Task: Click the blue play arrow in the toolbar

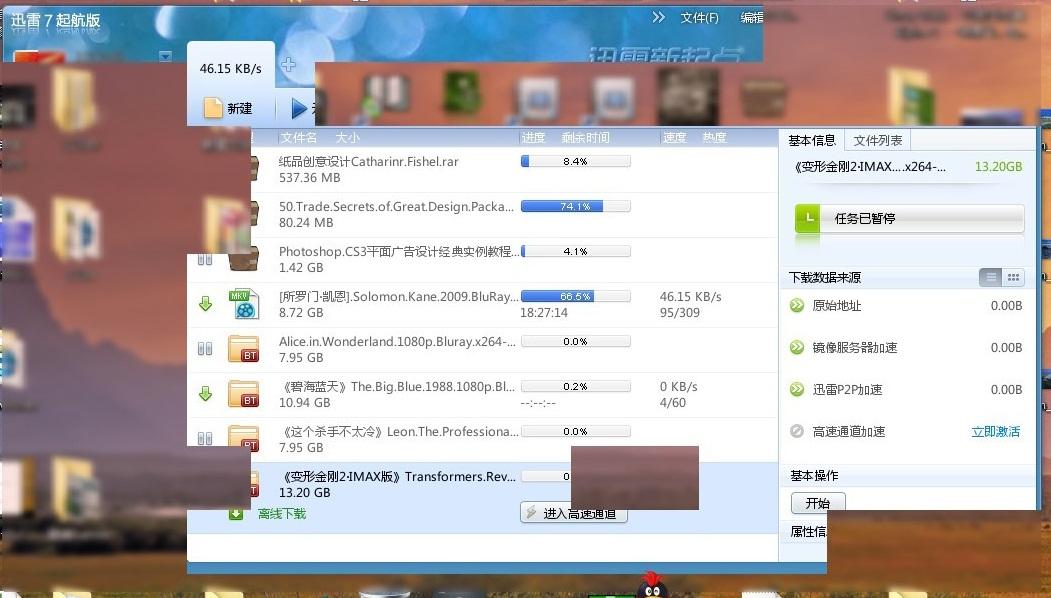Action: 300,108
